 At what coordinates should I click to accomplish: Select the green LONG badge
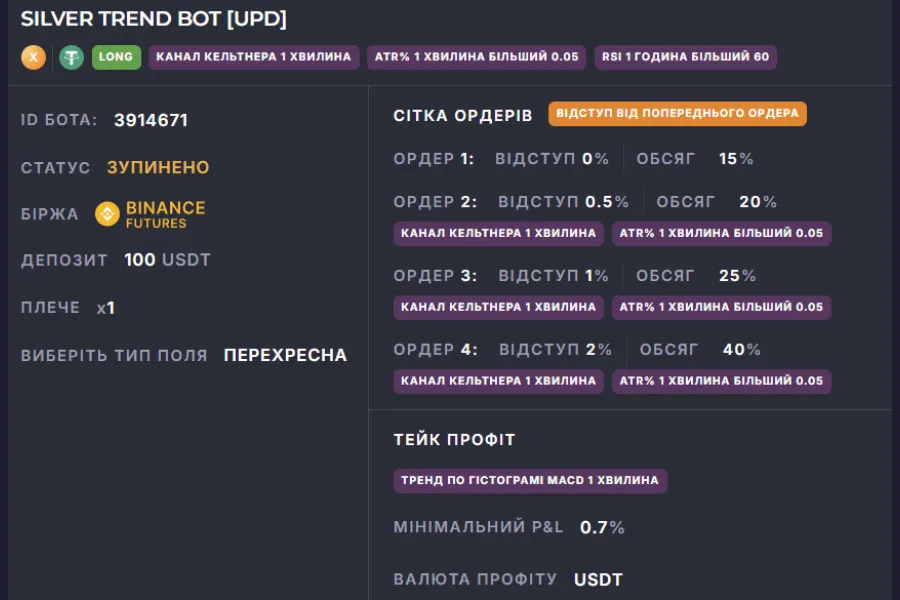click(116, 57)
